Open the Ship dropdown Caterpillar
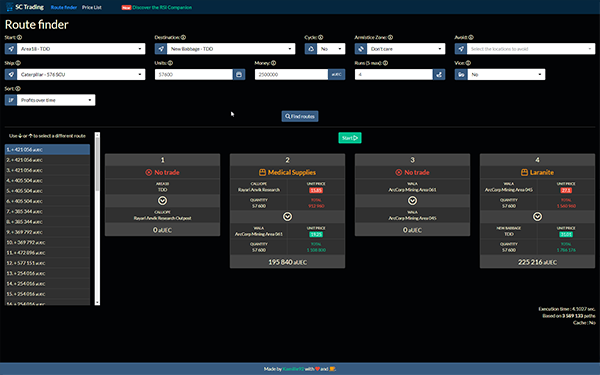 81,74
